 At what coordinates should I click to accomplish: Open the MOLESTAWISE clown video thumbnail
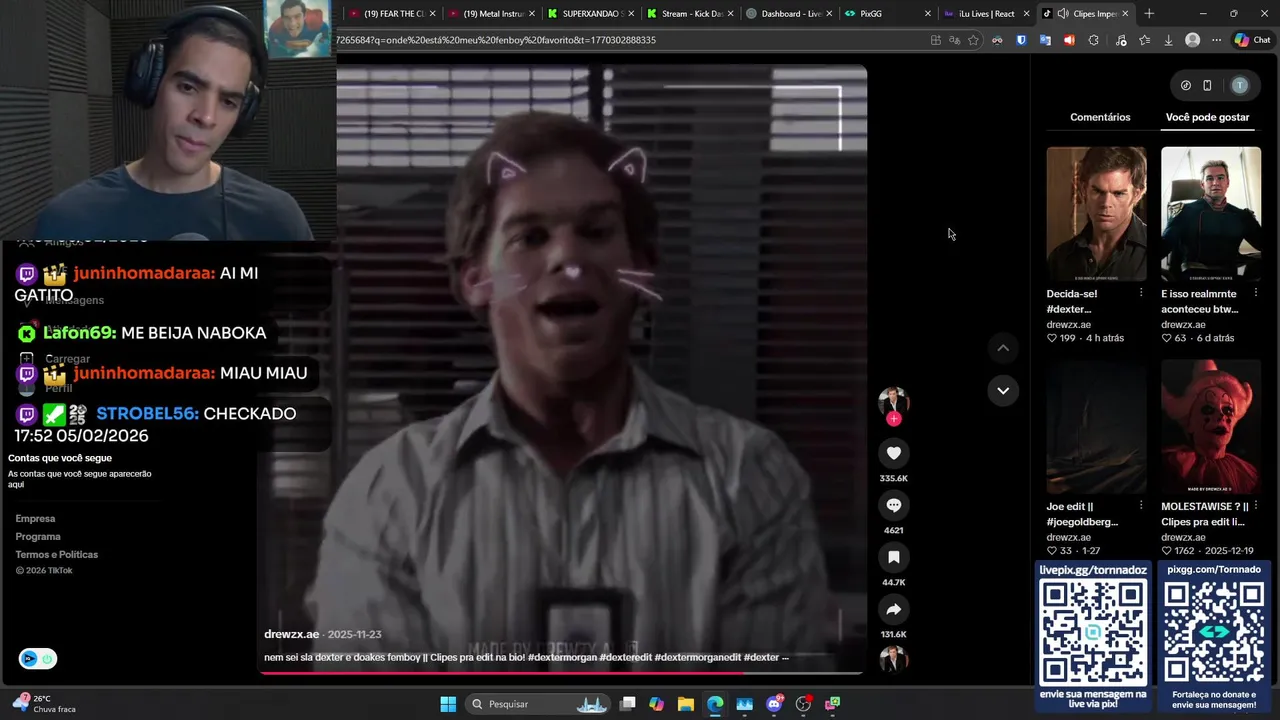[x=1211, y=427]
